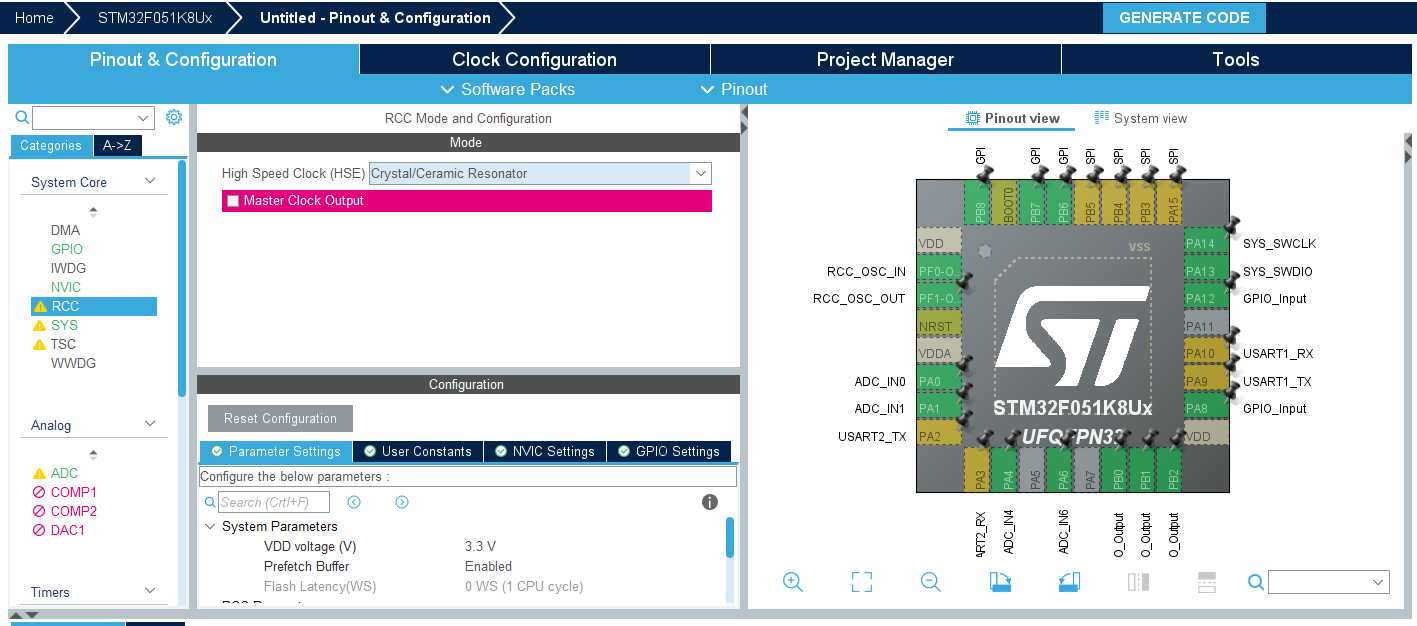Select pin PA1 on the chip

coord(938,408)
